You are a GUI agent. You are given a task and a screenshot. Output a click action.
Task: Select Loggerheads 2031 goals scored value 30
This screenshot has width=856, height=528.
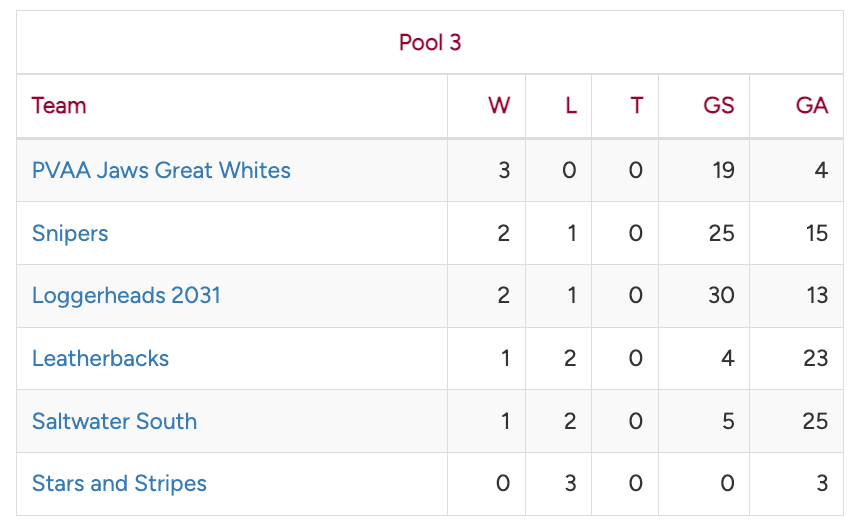point(720,295)
